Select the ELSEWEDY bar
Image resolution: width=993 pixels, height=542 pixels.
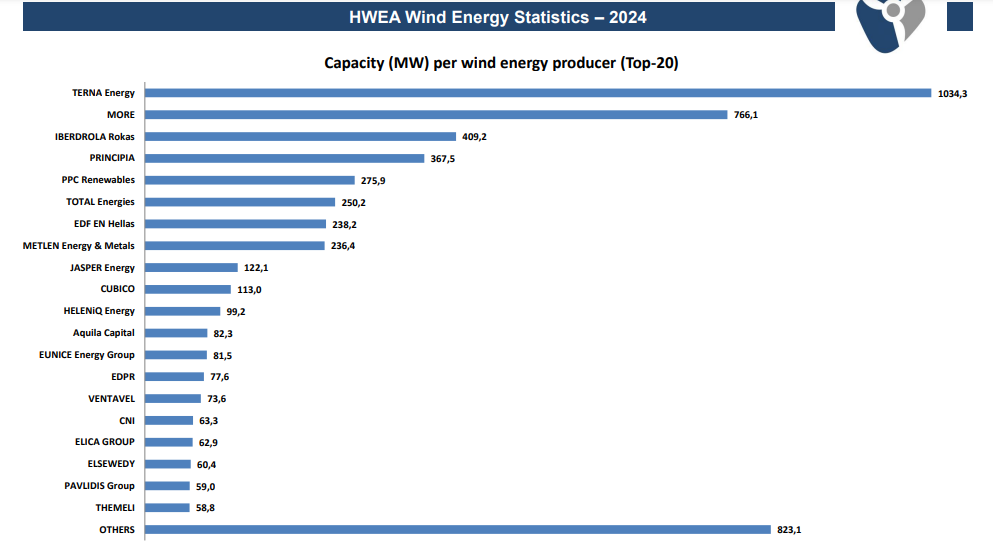click(168, 464)
